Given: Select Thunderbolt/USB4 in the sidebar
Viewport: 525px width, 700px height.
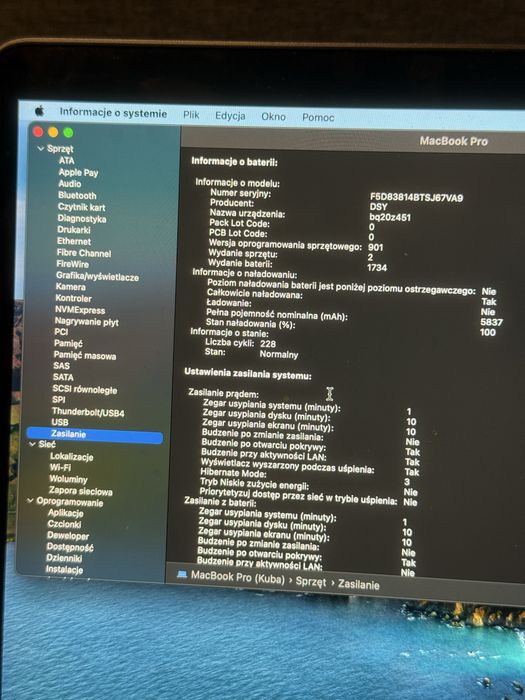Looking at the screenshot, I should coord(88,412).
